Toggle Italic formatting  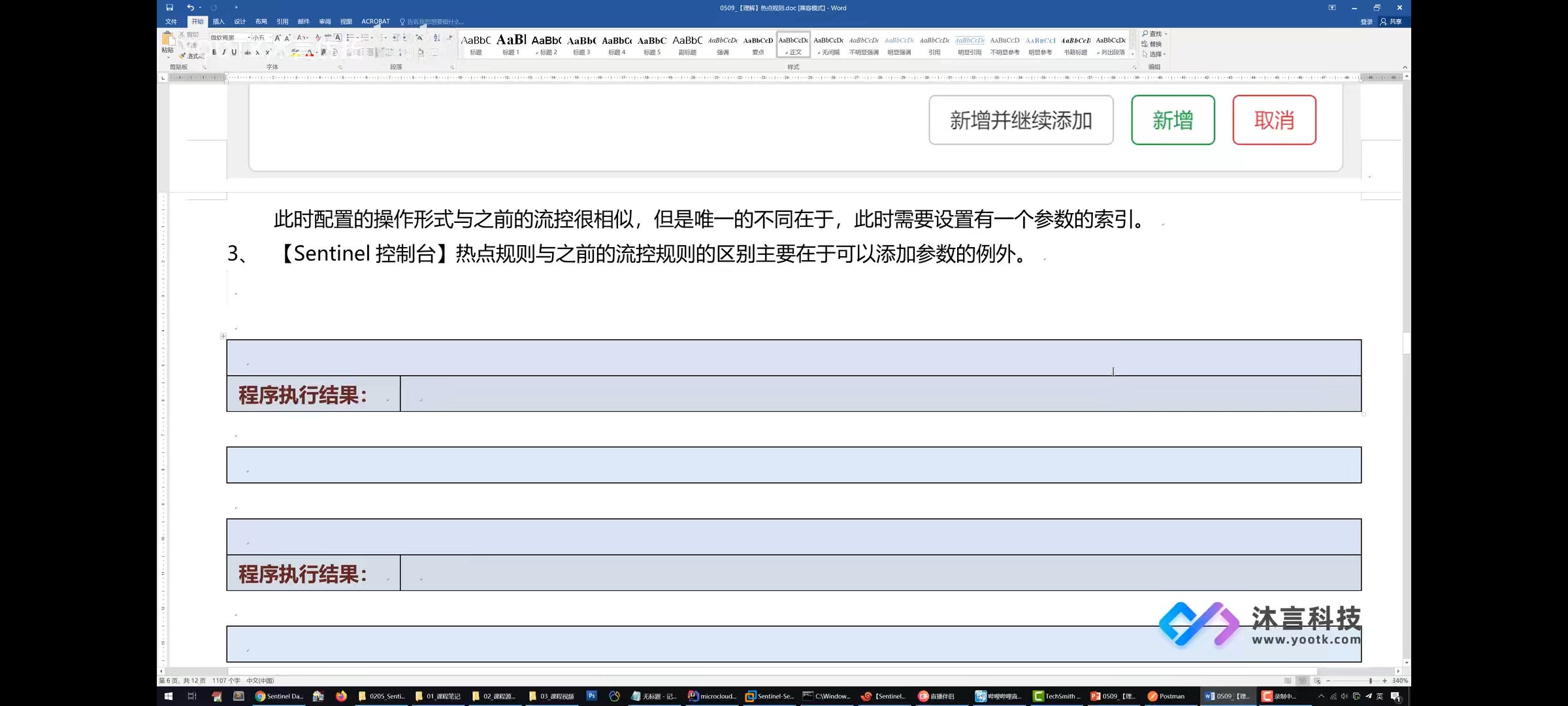point(224,52)
